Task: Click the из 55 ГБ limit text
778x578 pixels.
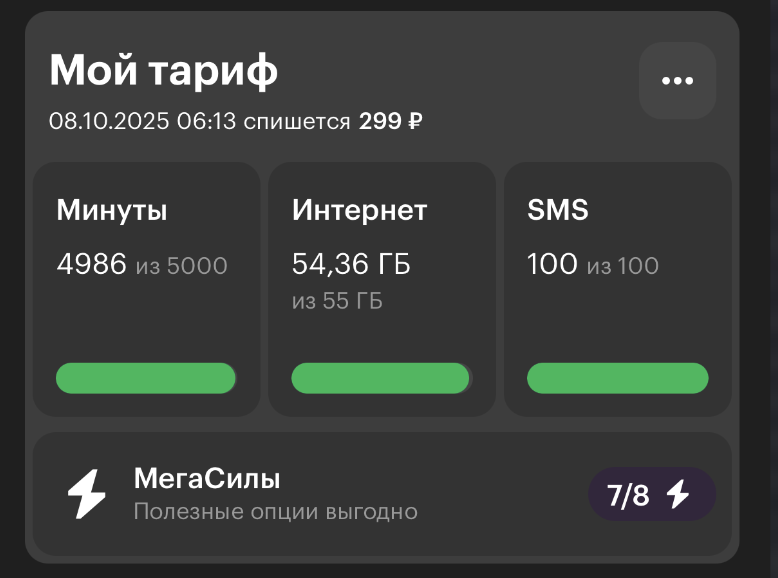Action: tap(337, 301)
